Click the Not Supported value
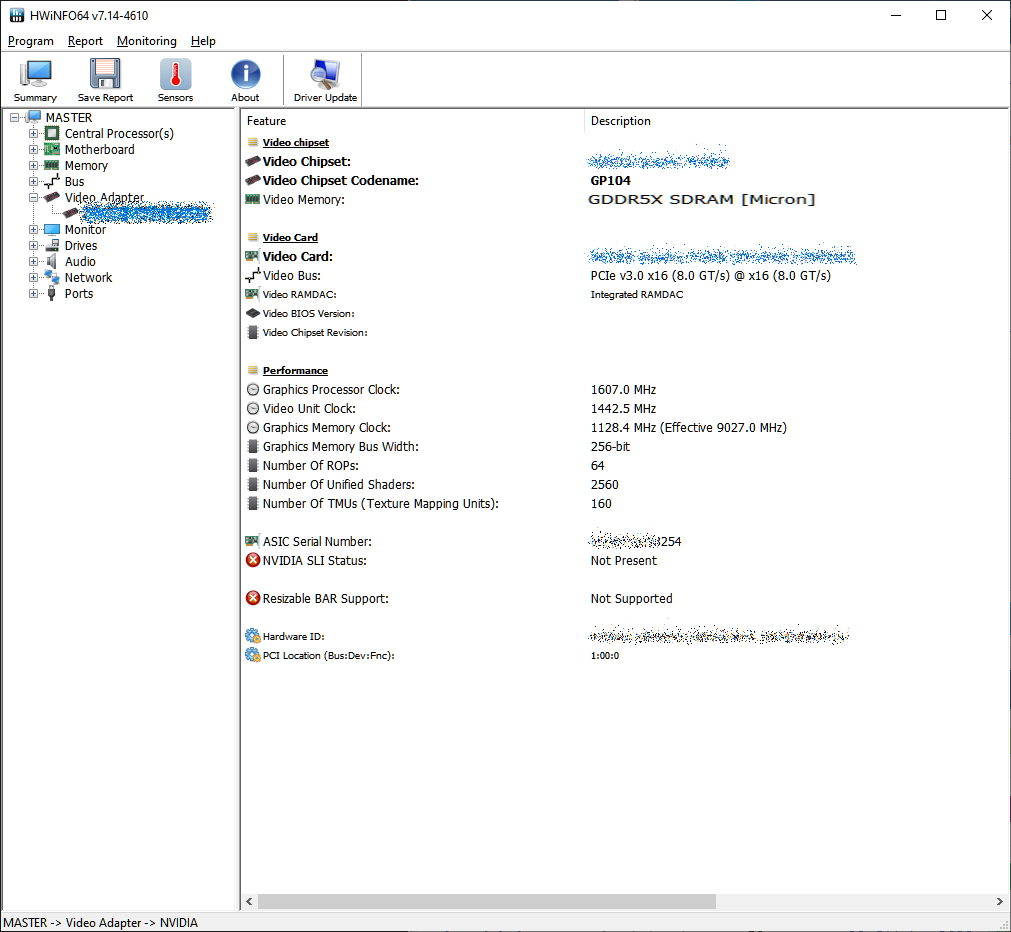The height and width of the screenshot is (932, 1011). coord(631,598)
